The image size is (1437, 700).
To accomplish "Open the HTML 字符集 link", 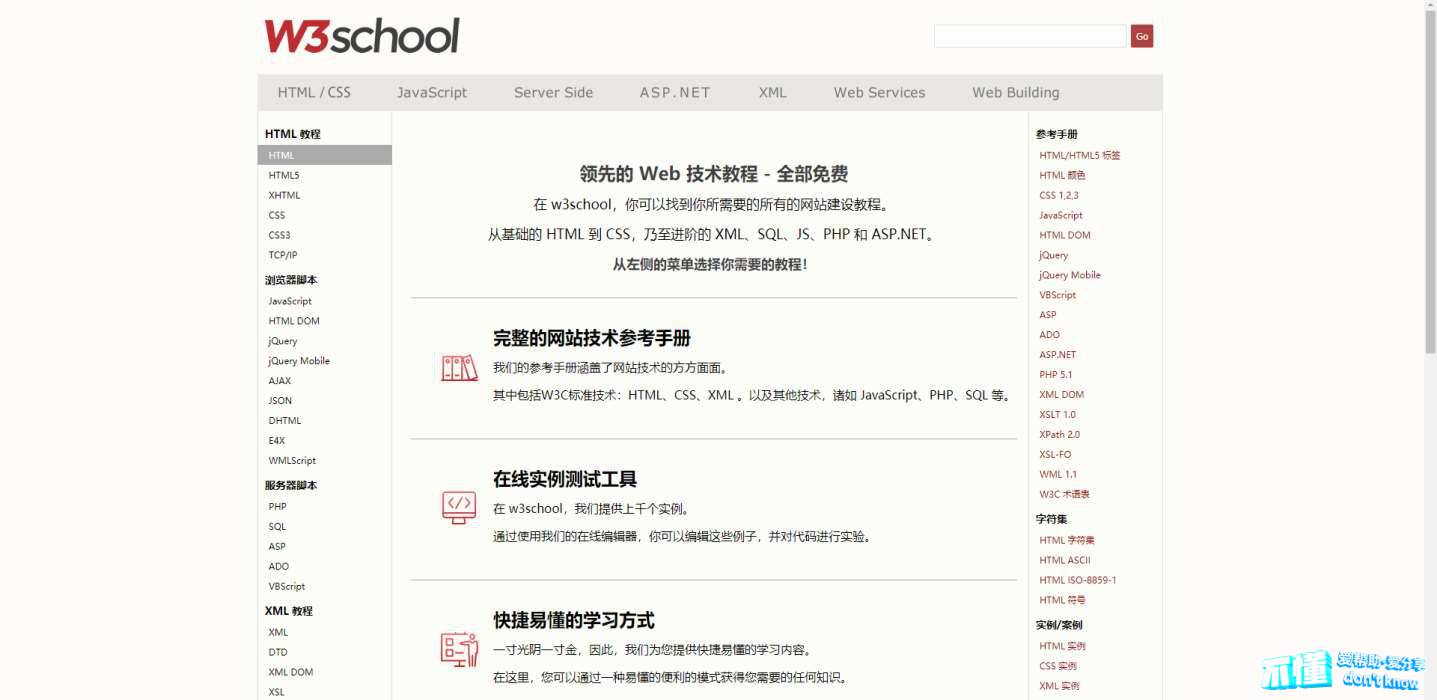I will point(1067,541).
